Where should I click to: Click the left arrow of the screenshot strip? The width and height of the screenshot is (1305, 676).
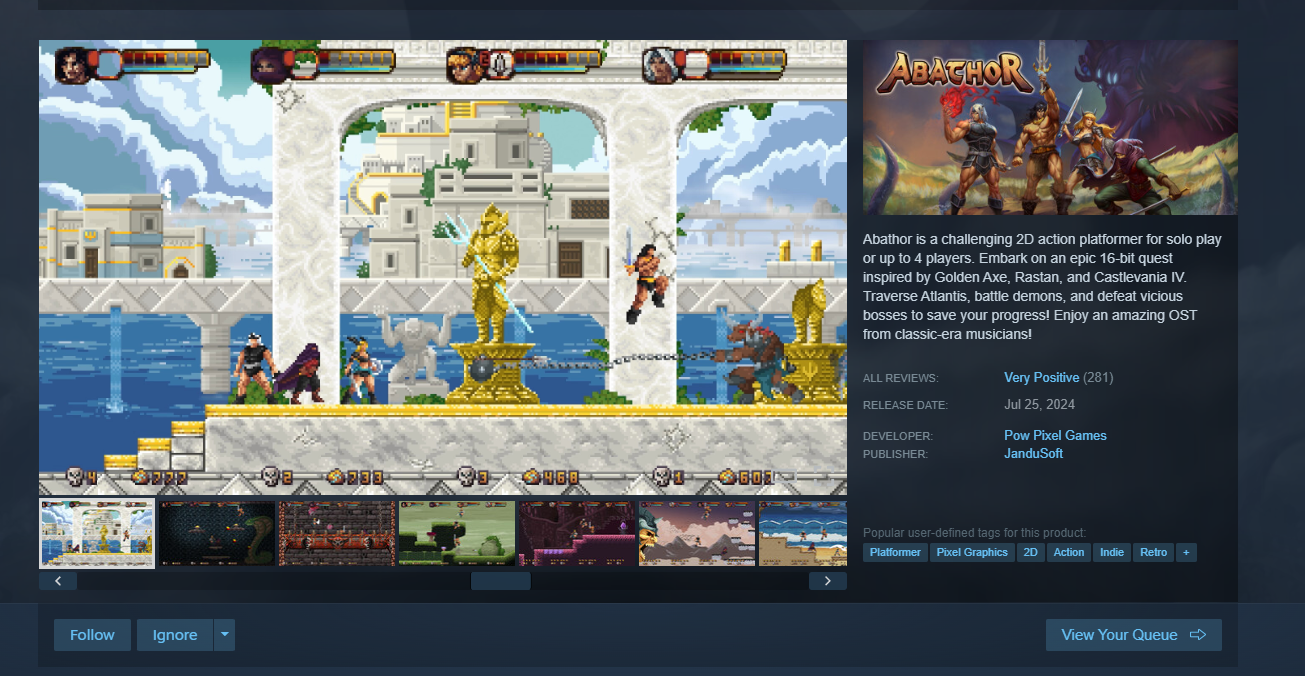pyautogui.click(x=58, y=581)
